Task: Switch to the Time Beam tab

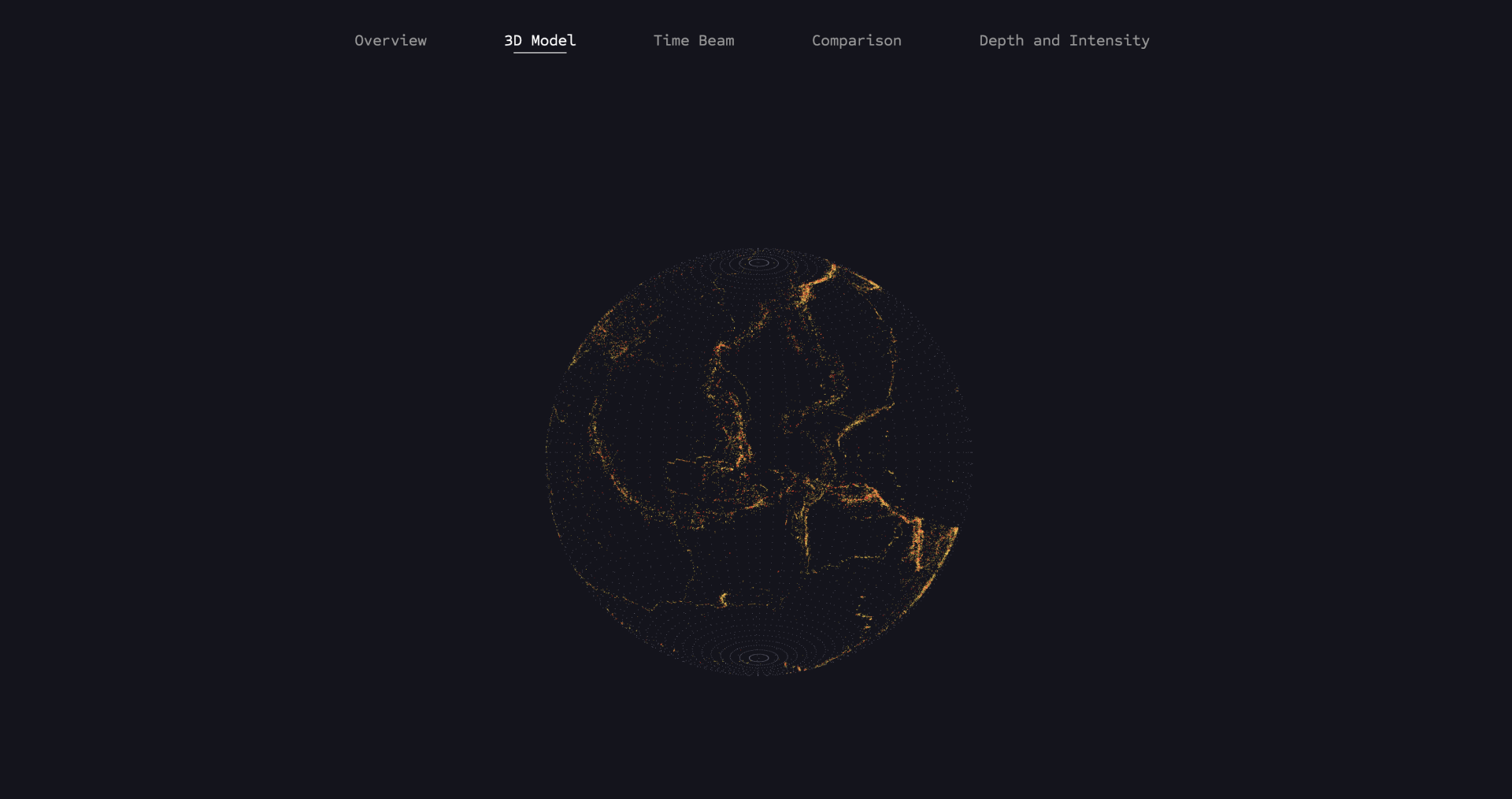Action: coord(693,40)
